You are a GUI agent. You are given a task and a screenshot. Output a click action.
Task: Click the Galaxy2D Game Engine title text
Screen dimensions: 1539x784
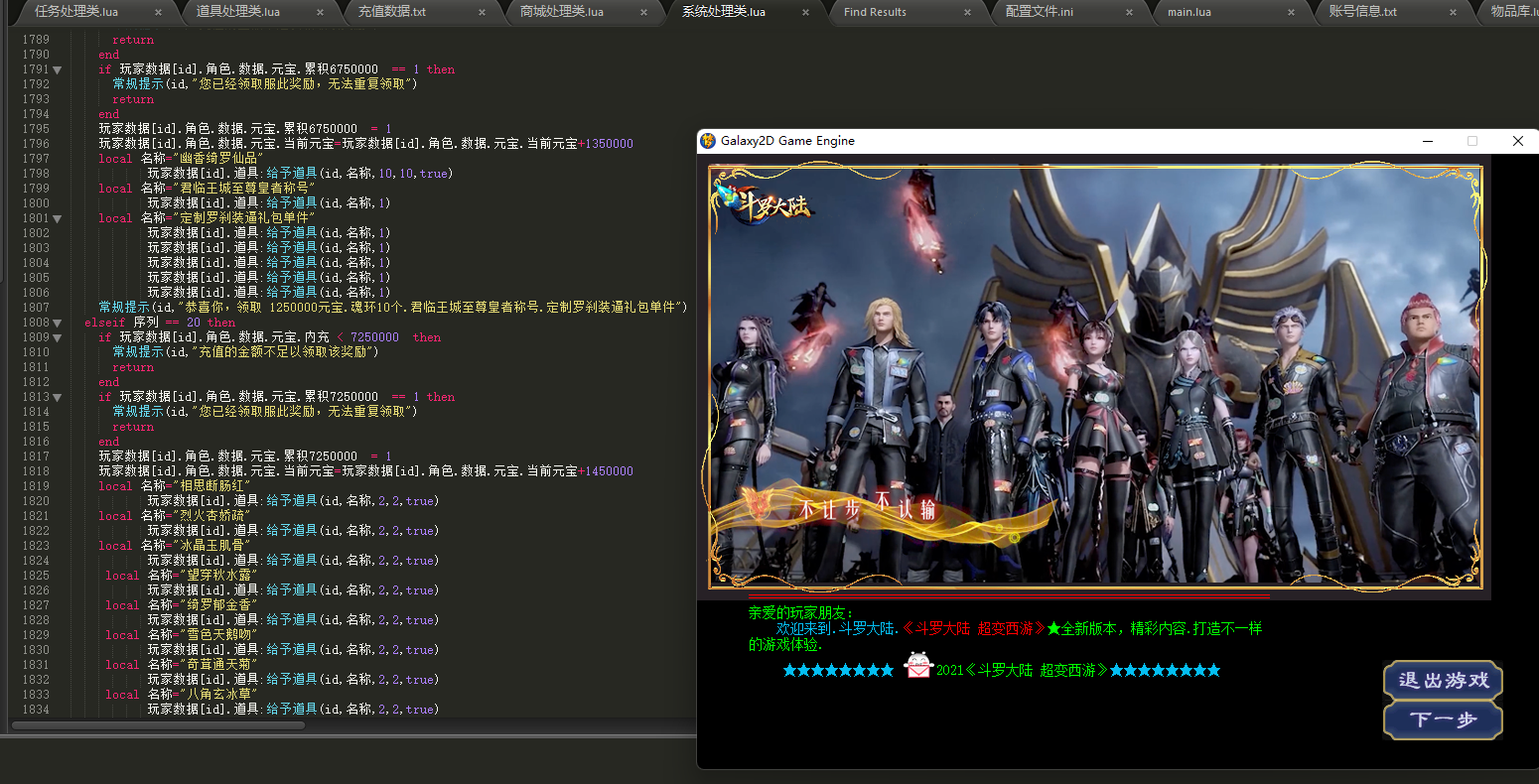787,141
